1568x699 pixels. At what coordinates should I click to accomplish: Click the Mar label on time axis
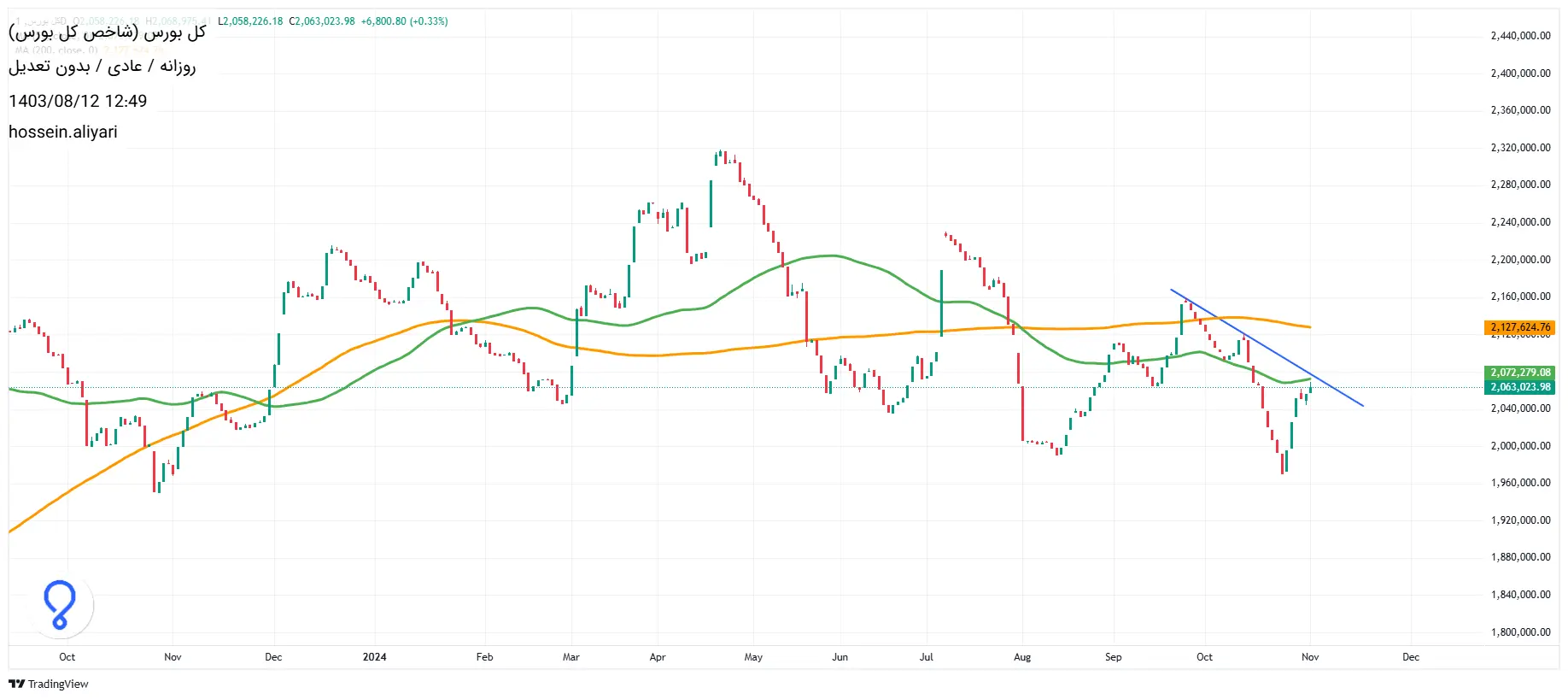[x=571, y=657]
